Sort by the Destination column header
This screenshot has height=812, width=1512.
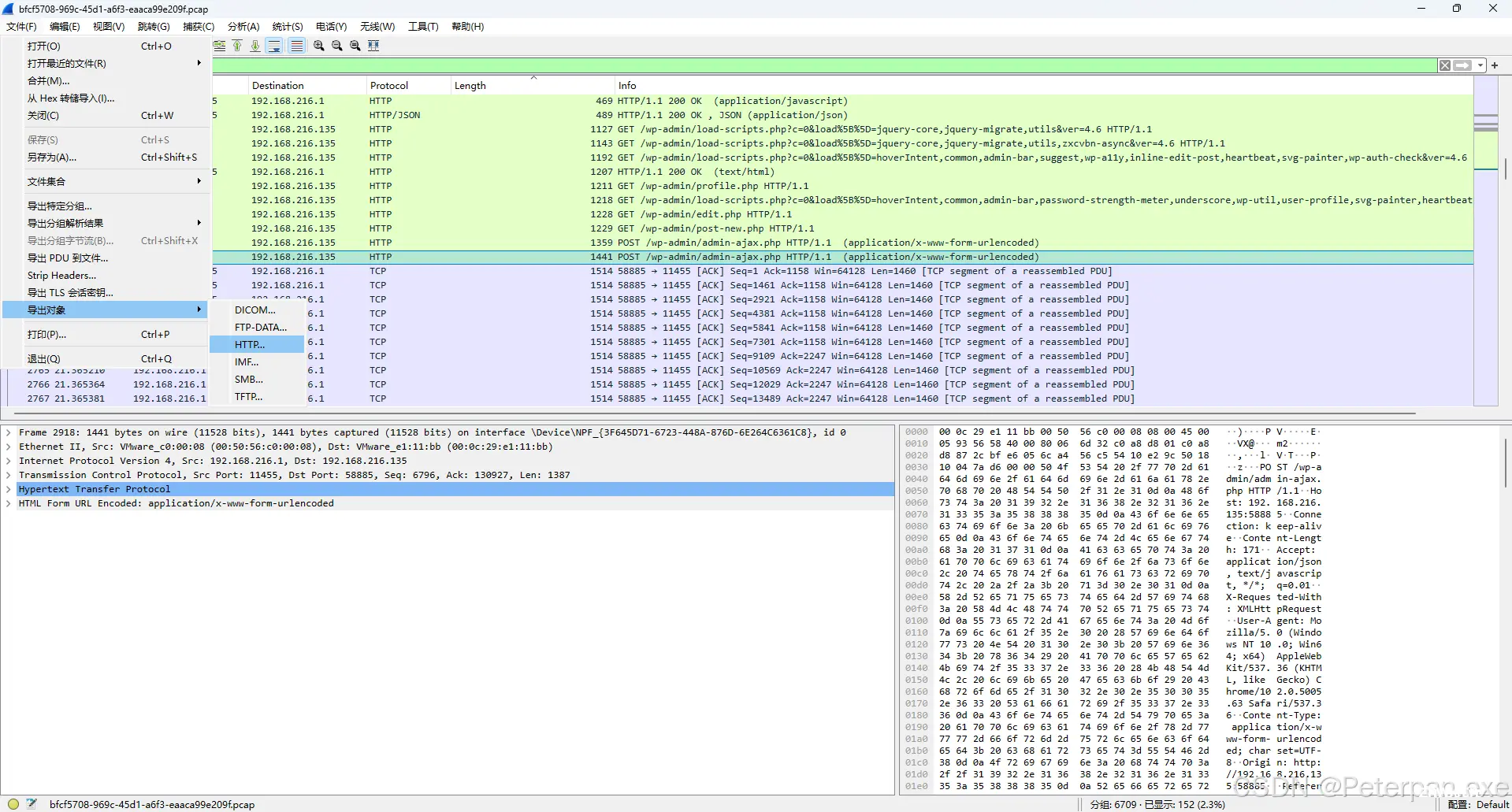pyautogui.click(x=306, y=85)
